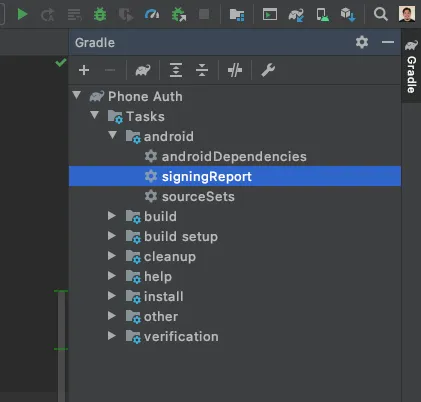Image resolution: width=421 pixels, height=402 pixels.
Task: Open Project Structure folder icon
Action: coord(237,15)
